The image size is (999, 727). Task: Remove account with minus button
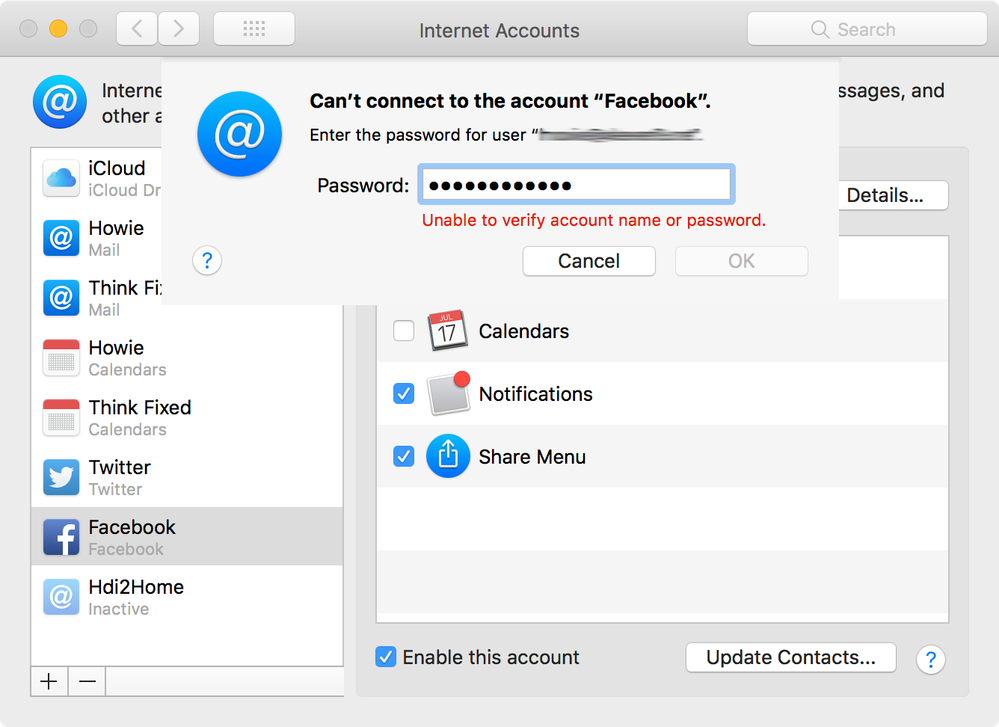87,681
